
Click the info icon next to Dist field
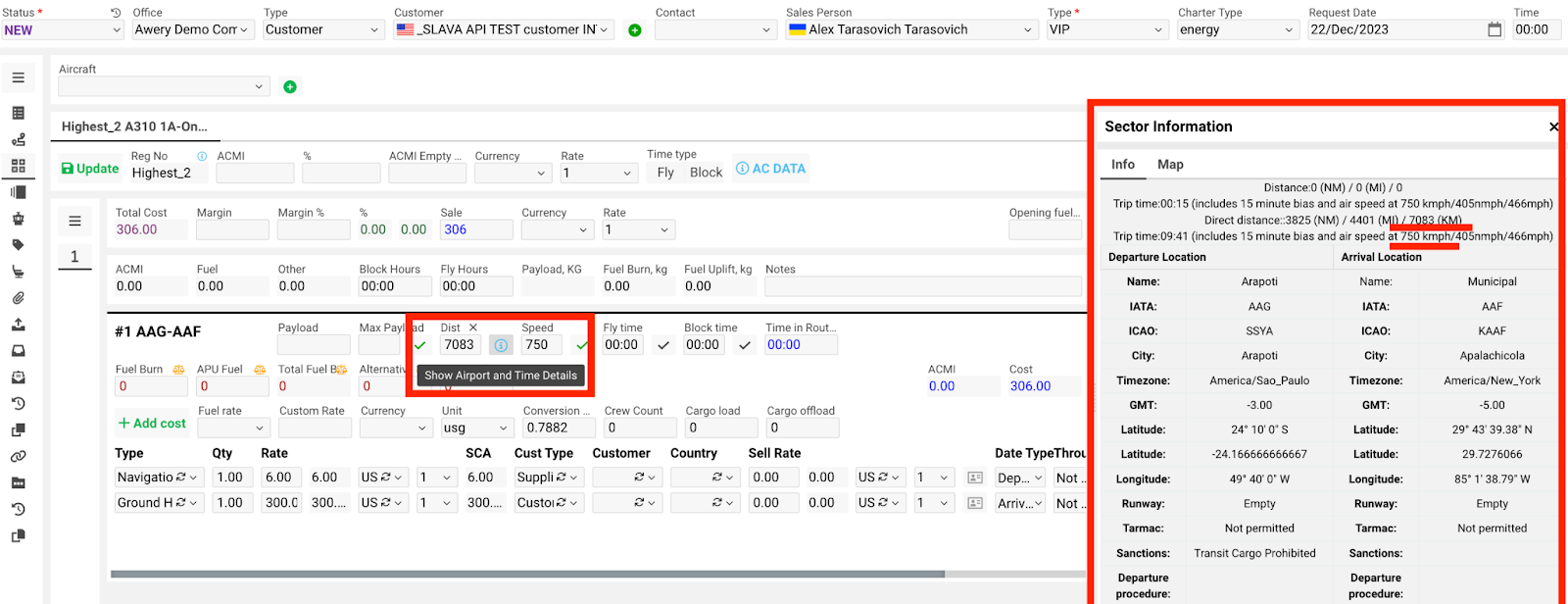[501, 345]
